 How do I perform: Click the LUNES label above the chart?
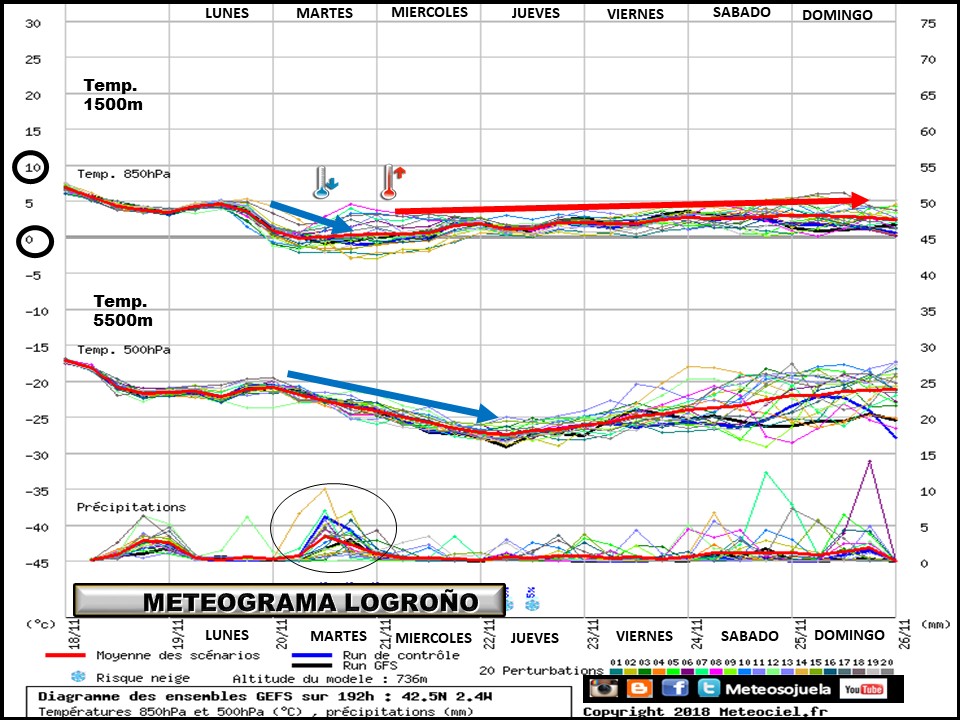coord(227,13)
